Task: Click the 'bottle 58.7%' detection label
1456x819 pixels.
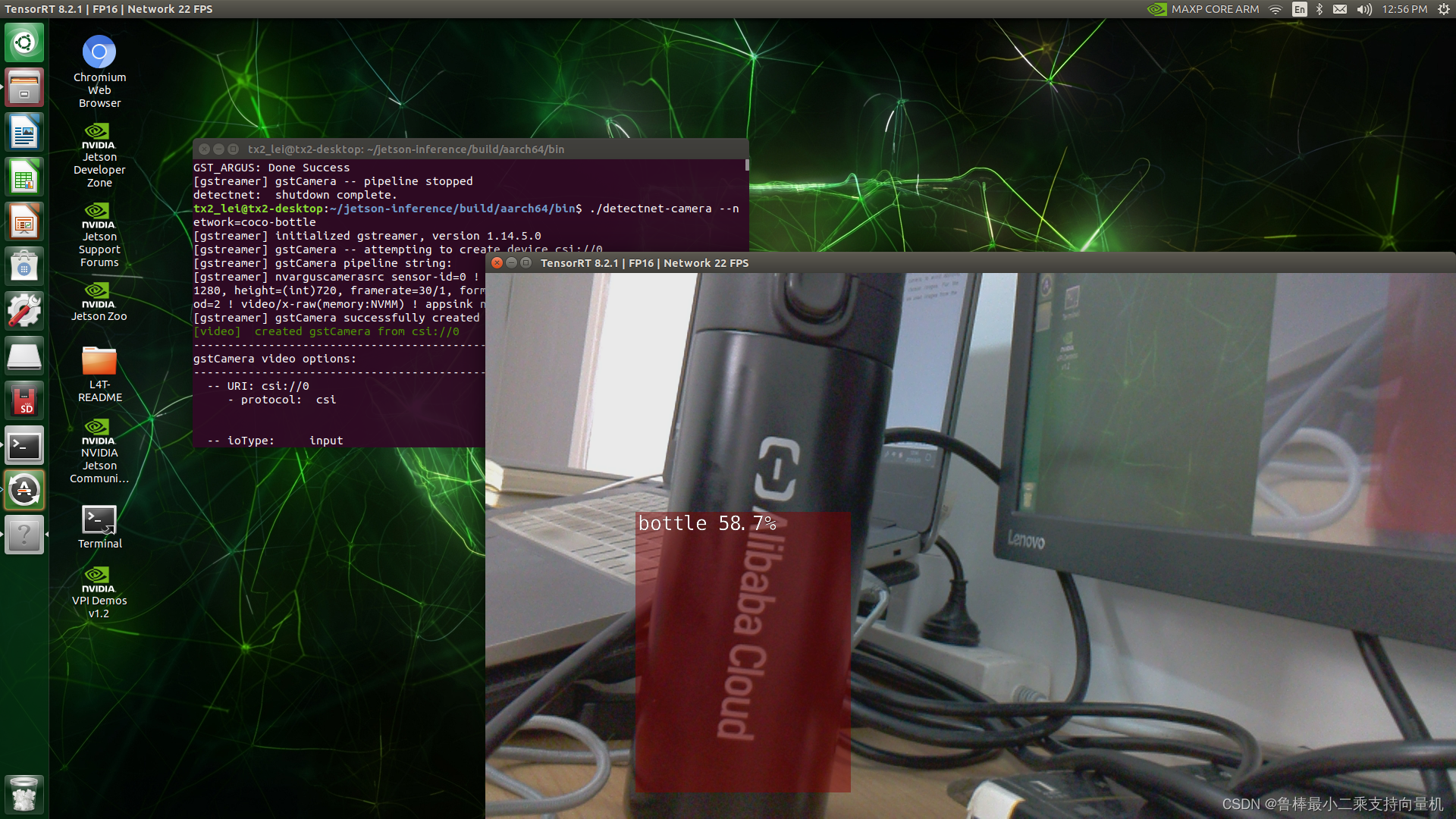Action: [707, 523]
